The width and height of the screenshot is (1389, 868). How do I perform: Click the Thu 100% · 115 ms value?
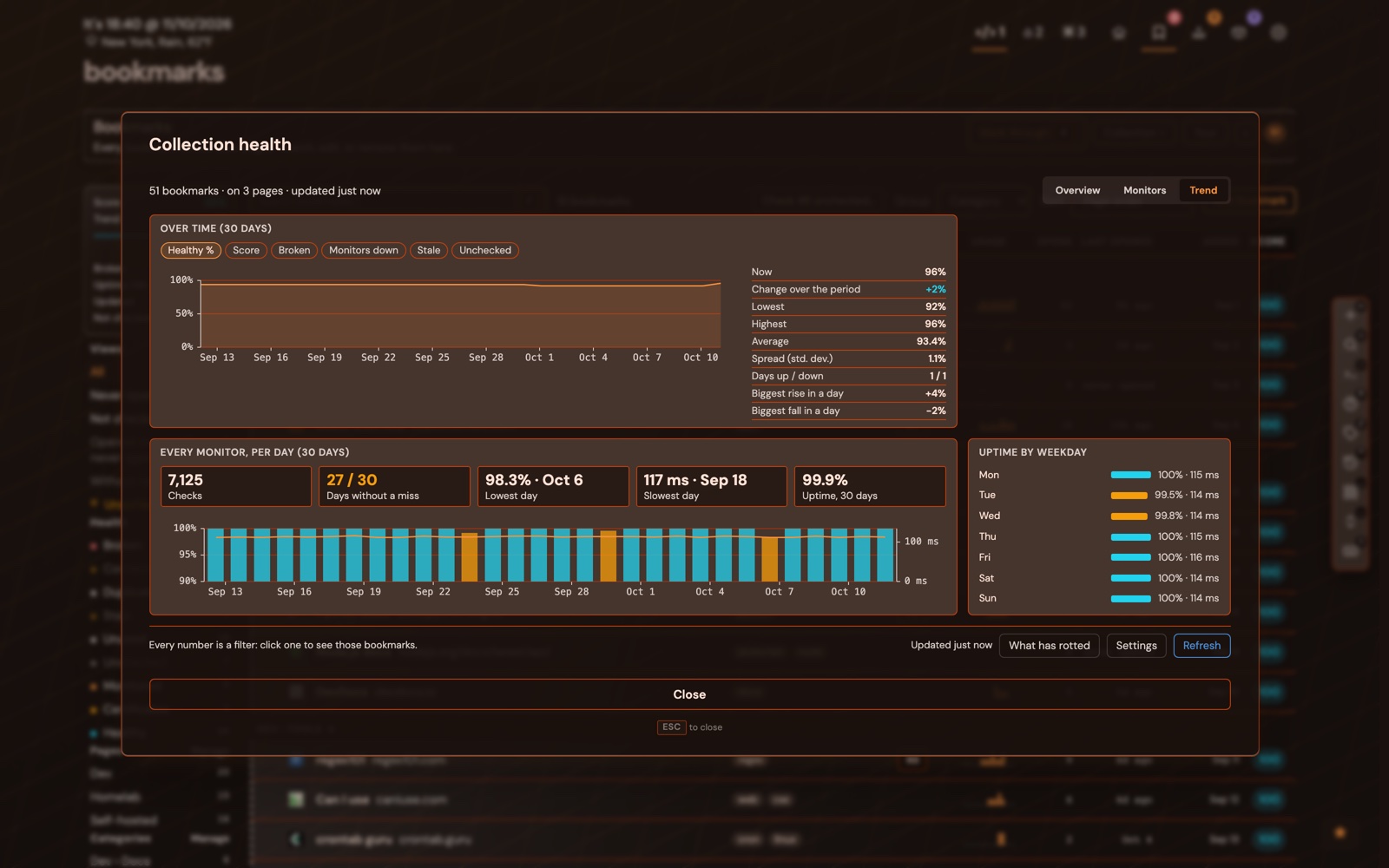click(x=1188, y=536)
